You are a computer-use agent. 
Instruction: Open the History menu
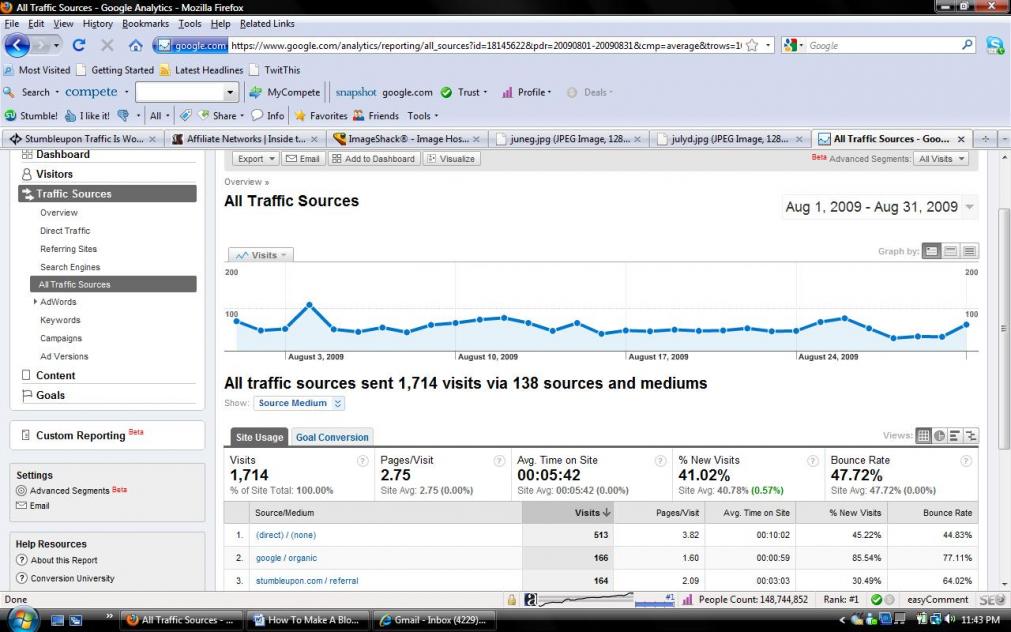[x=97, y=24]
